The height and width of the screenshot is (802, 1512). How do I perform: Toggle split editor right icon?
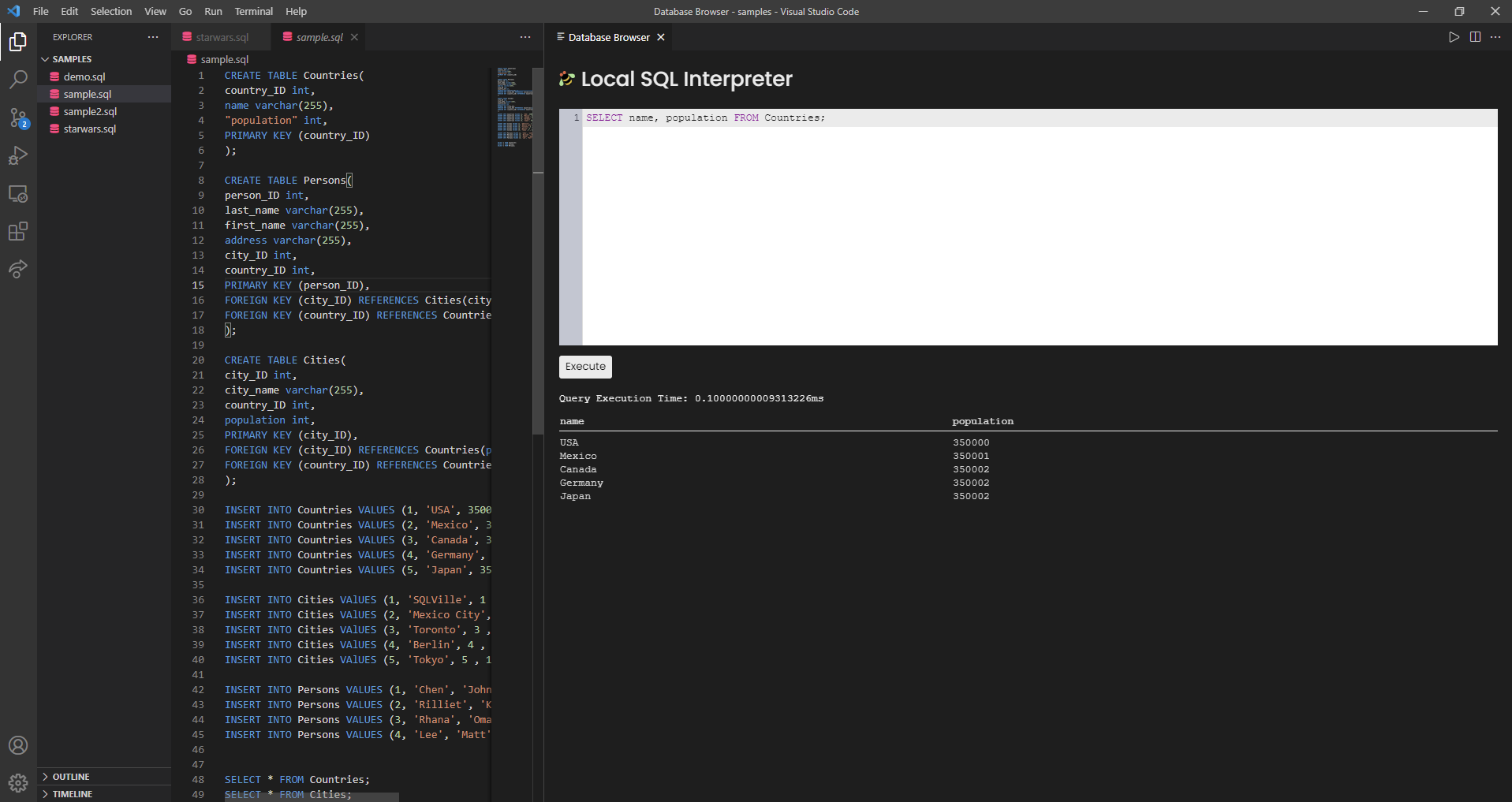(x=1475, y=37)
